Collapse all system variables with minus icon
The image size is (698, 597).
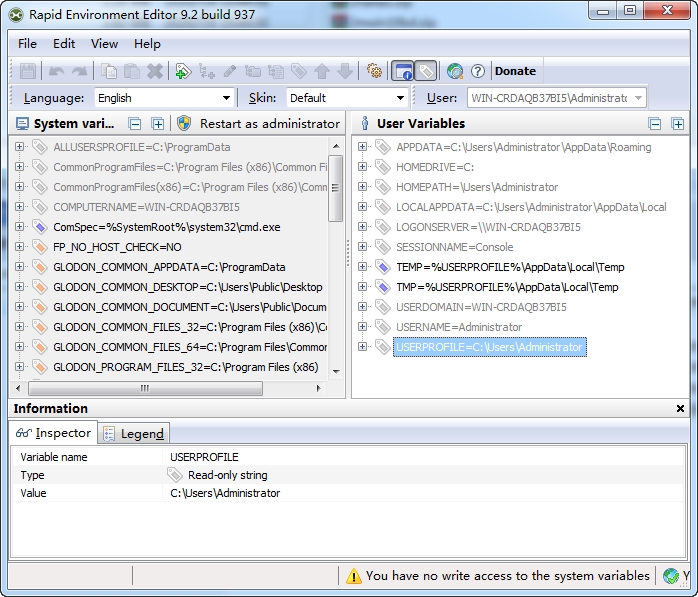[x=135, y=124]
